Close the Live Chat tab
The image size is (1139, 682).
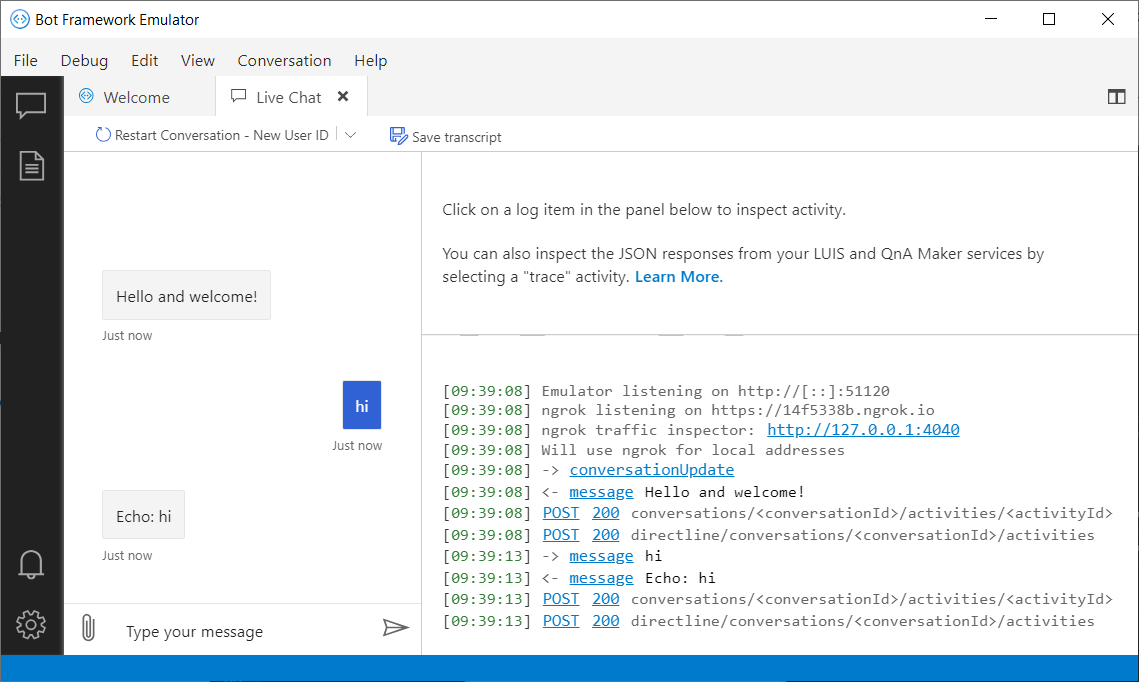point(343,96)
